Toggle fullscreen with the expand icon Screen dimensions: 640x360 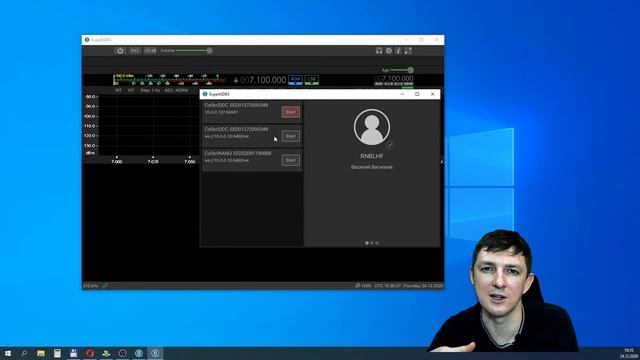click(x=408, y=51)
